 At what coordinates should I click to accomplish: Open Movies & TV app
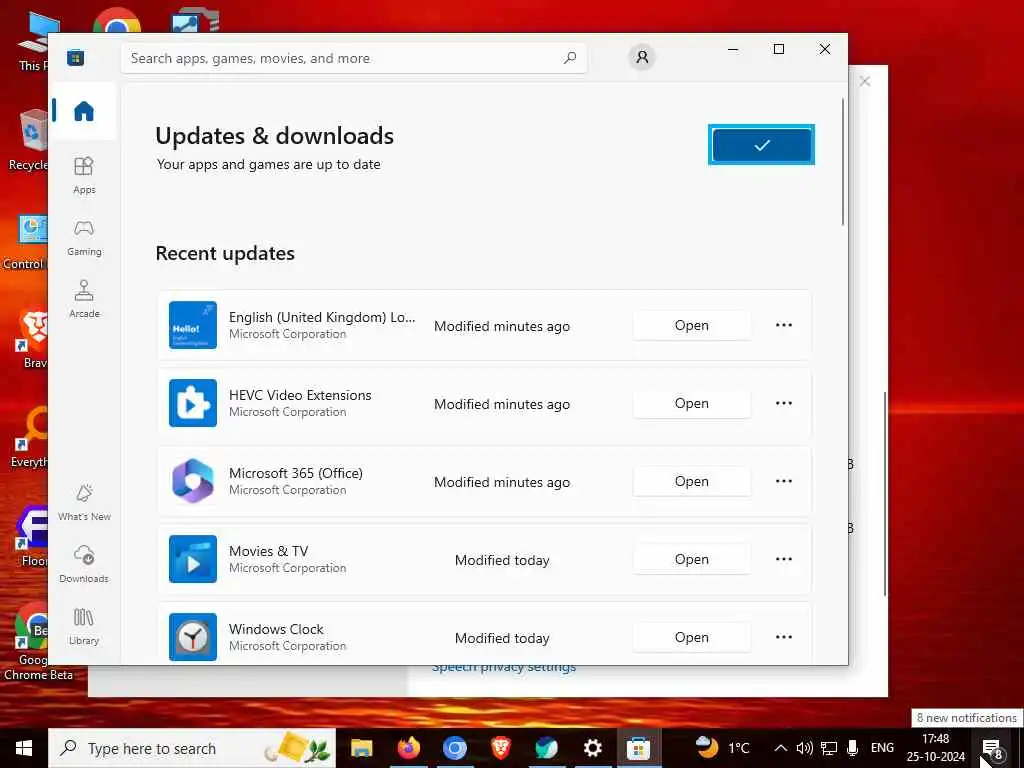692,559
